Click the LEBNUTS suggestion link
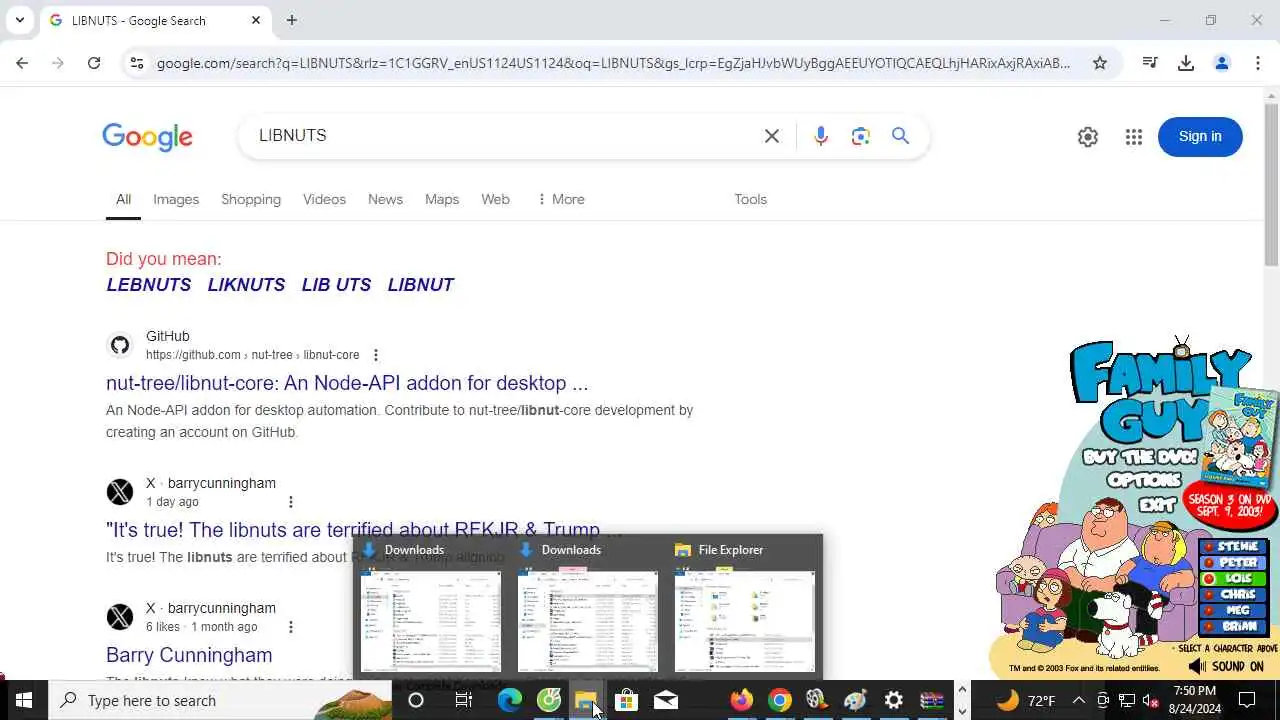 (x=149, y=285)
